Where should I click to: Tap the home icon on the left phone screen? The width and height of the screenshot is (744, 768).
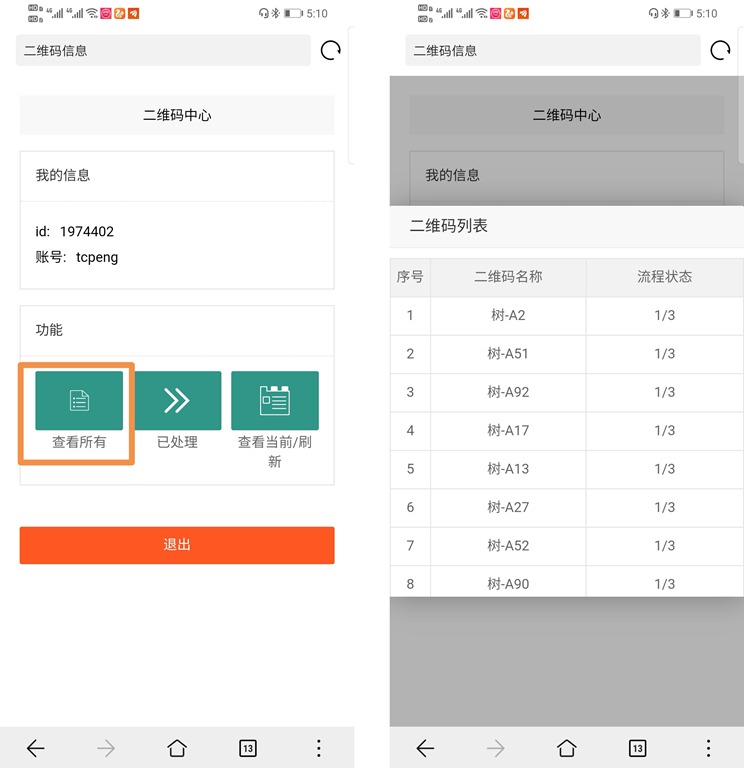coord(177,748)
